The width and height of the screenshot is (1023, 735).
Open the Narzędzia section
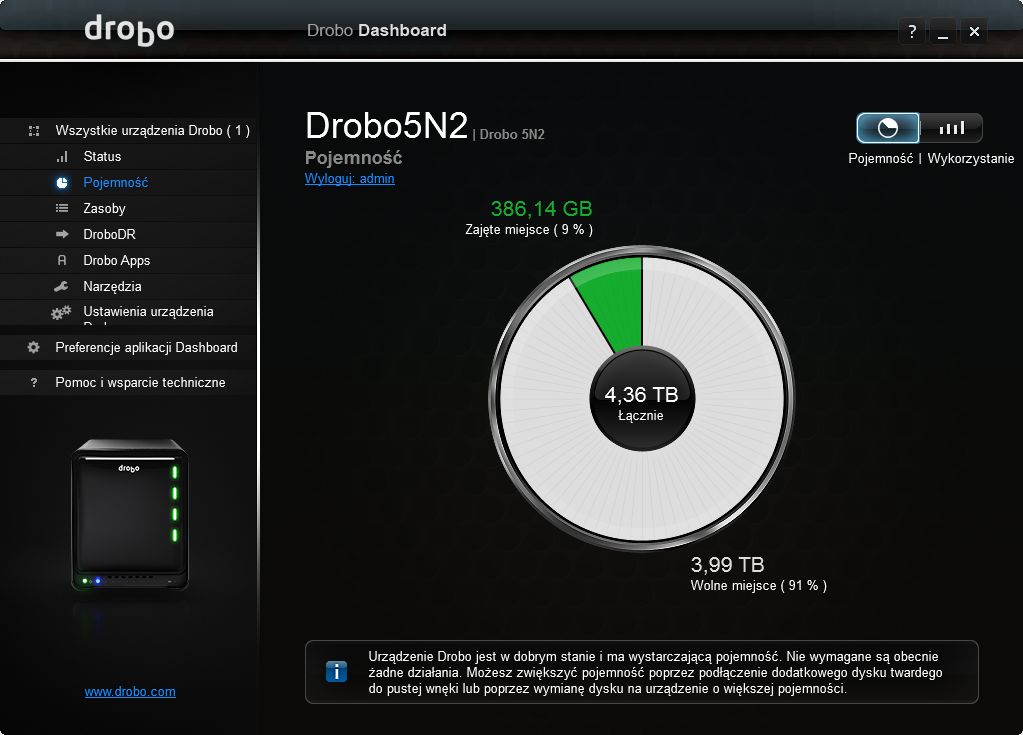point(129,286)
